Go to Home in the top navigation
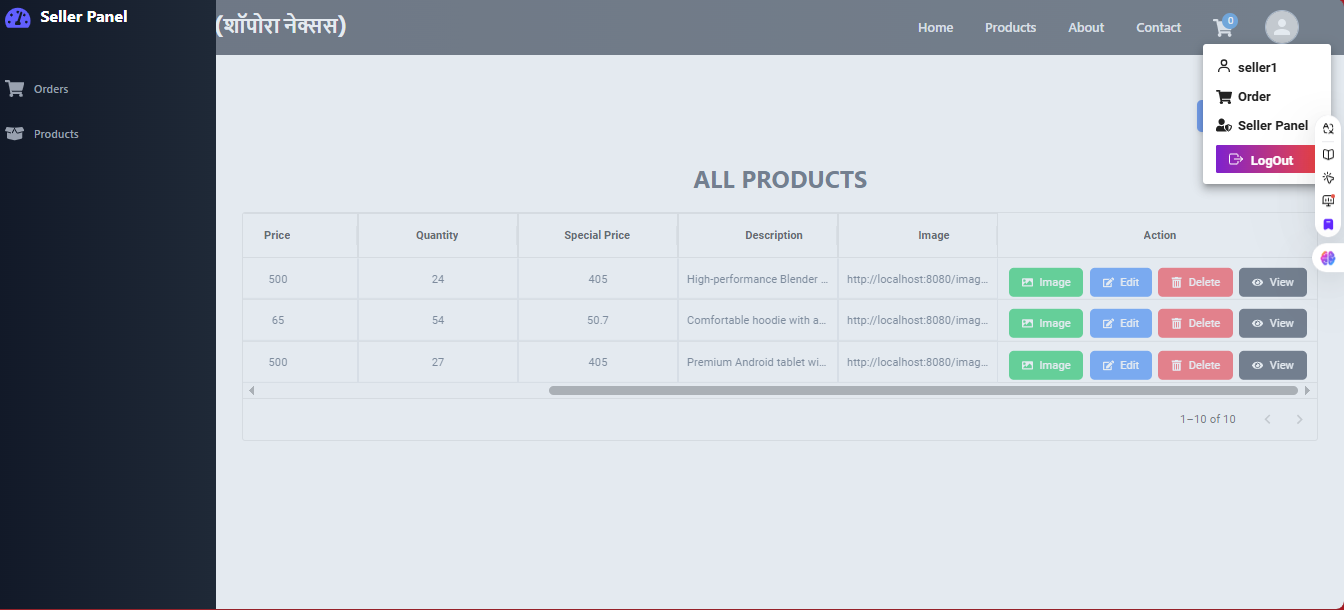 point(935,28)
